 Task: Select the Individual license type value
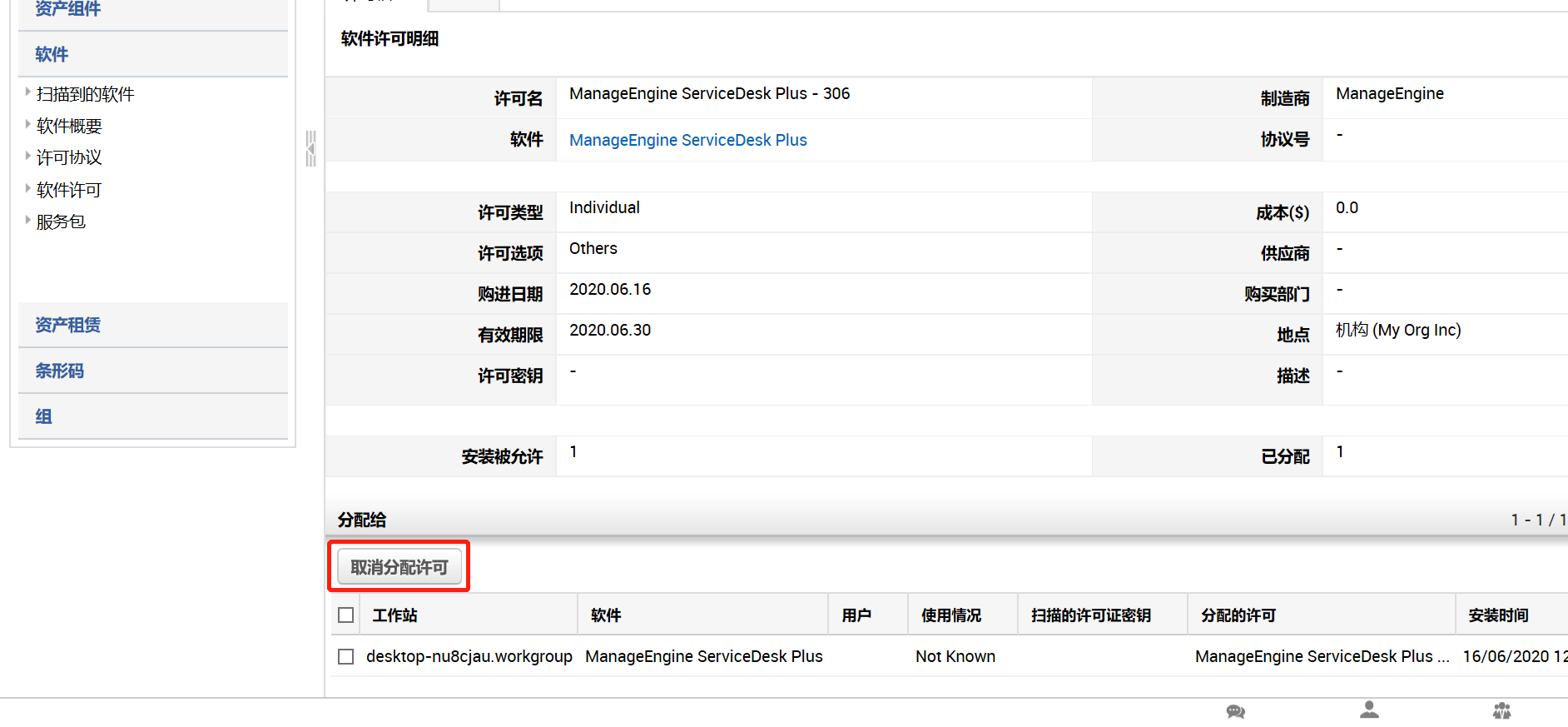(605, 207)
